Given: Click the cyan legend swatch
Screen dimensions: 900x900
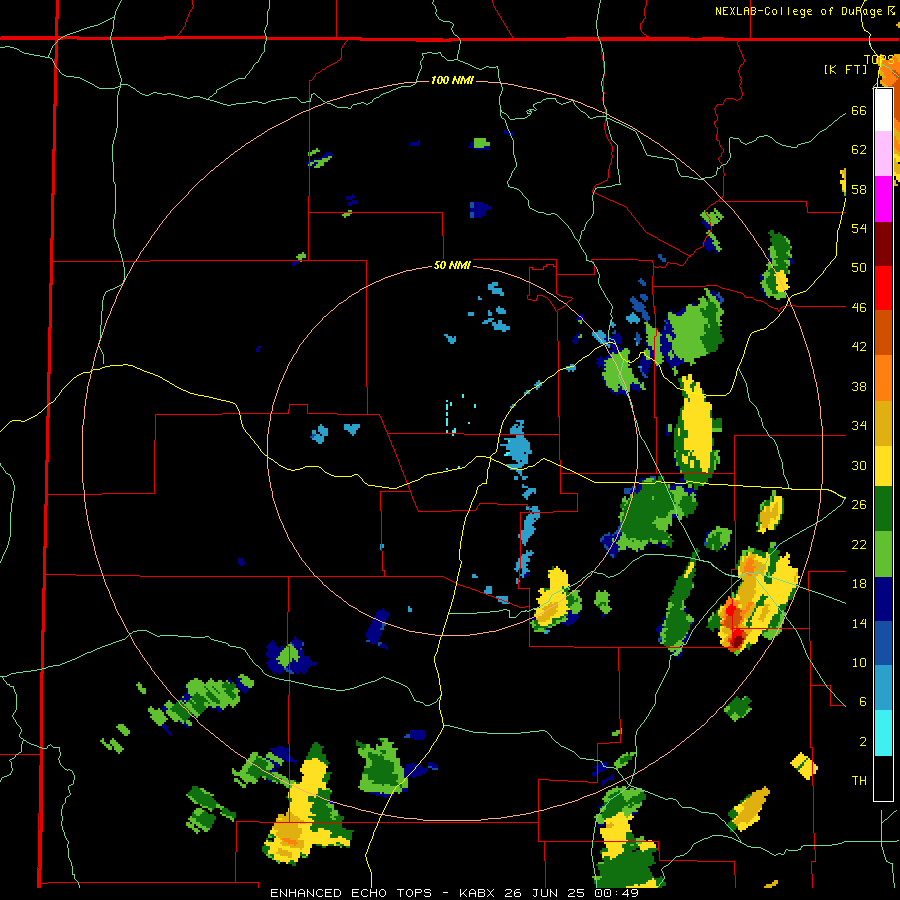Looking at the screenshot, I should coord(883,733).
